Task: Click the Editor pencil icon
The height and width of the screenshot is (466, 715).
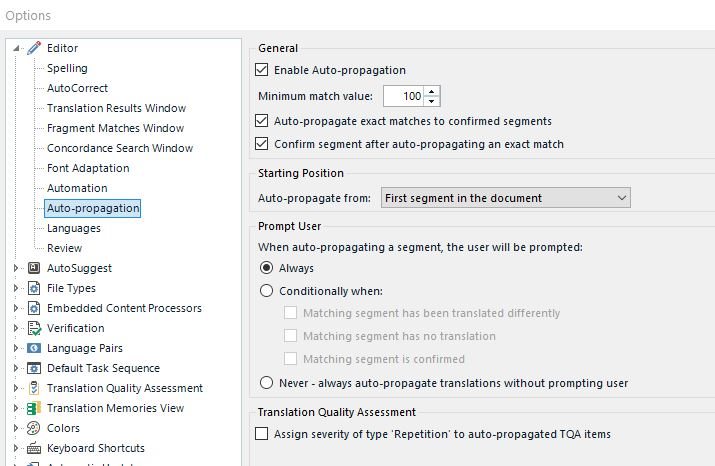Action: [34, 48]
